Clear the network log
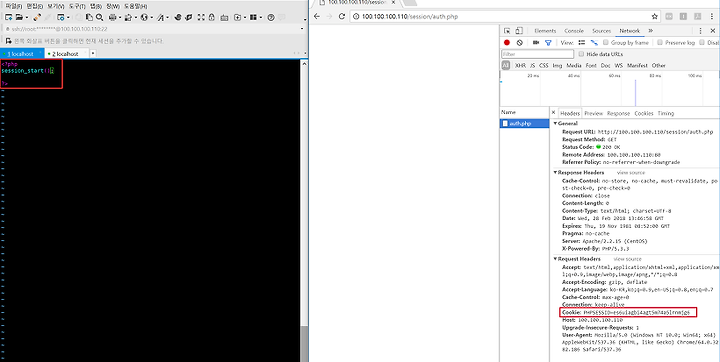Viewport: 720px width, 362px height. coord(519,42)
